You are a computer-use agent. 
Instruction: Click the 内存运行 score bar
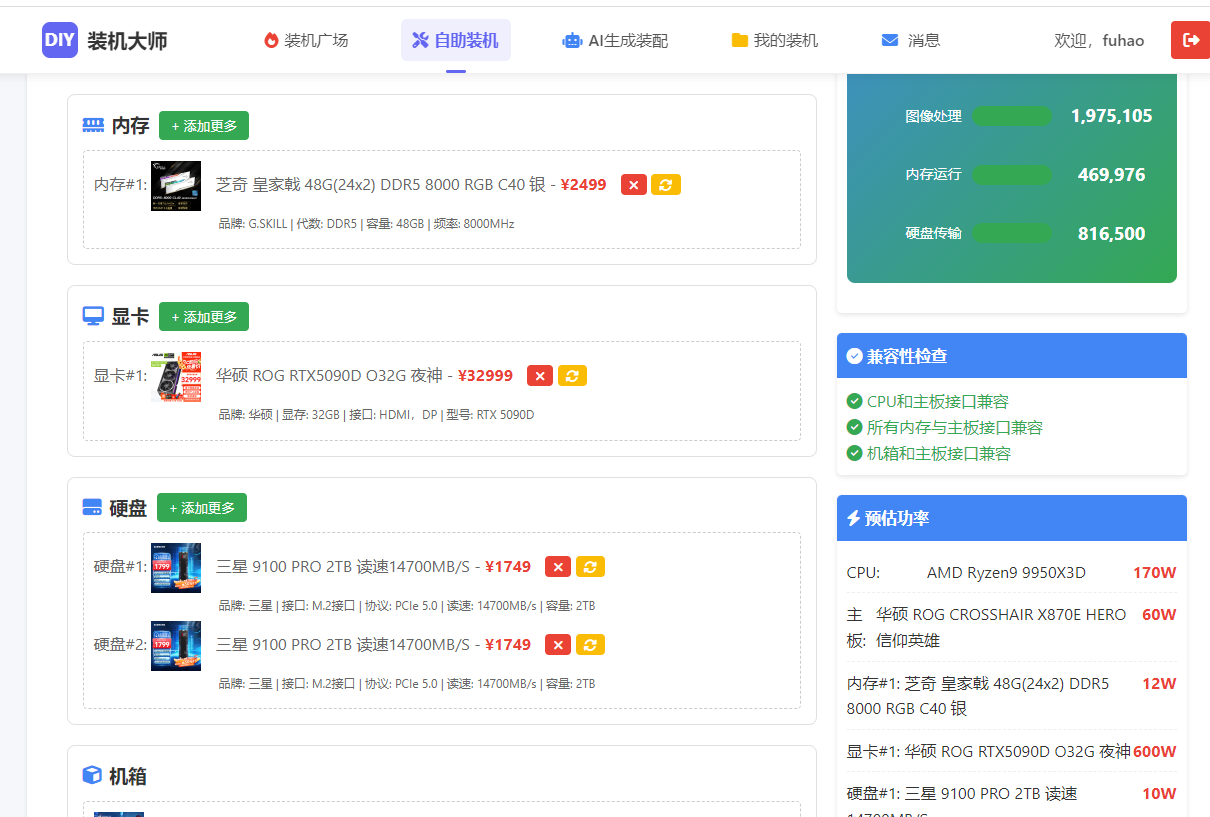point(1012,175)
